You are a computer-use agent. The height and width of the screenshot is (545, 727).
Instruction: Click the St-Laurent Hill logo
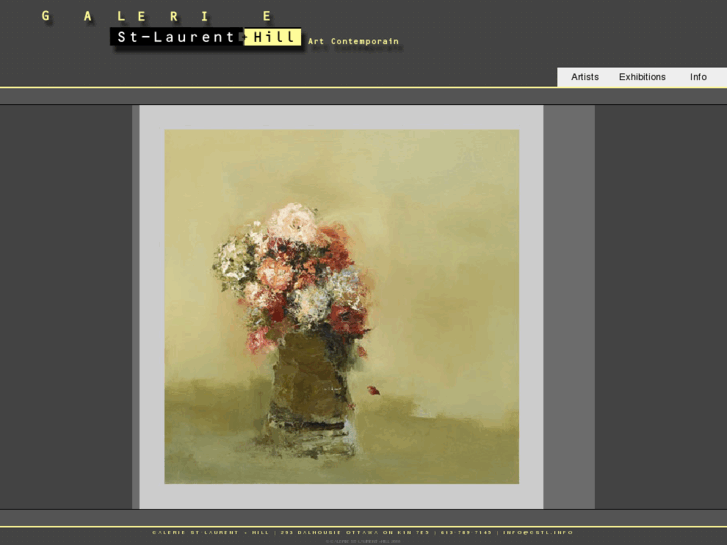pyautogui.click(x=205, y=37)
